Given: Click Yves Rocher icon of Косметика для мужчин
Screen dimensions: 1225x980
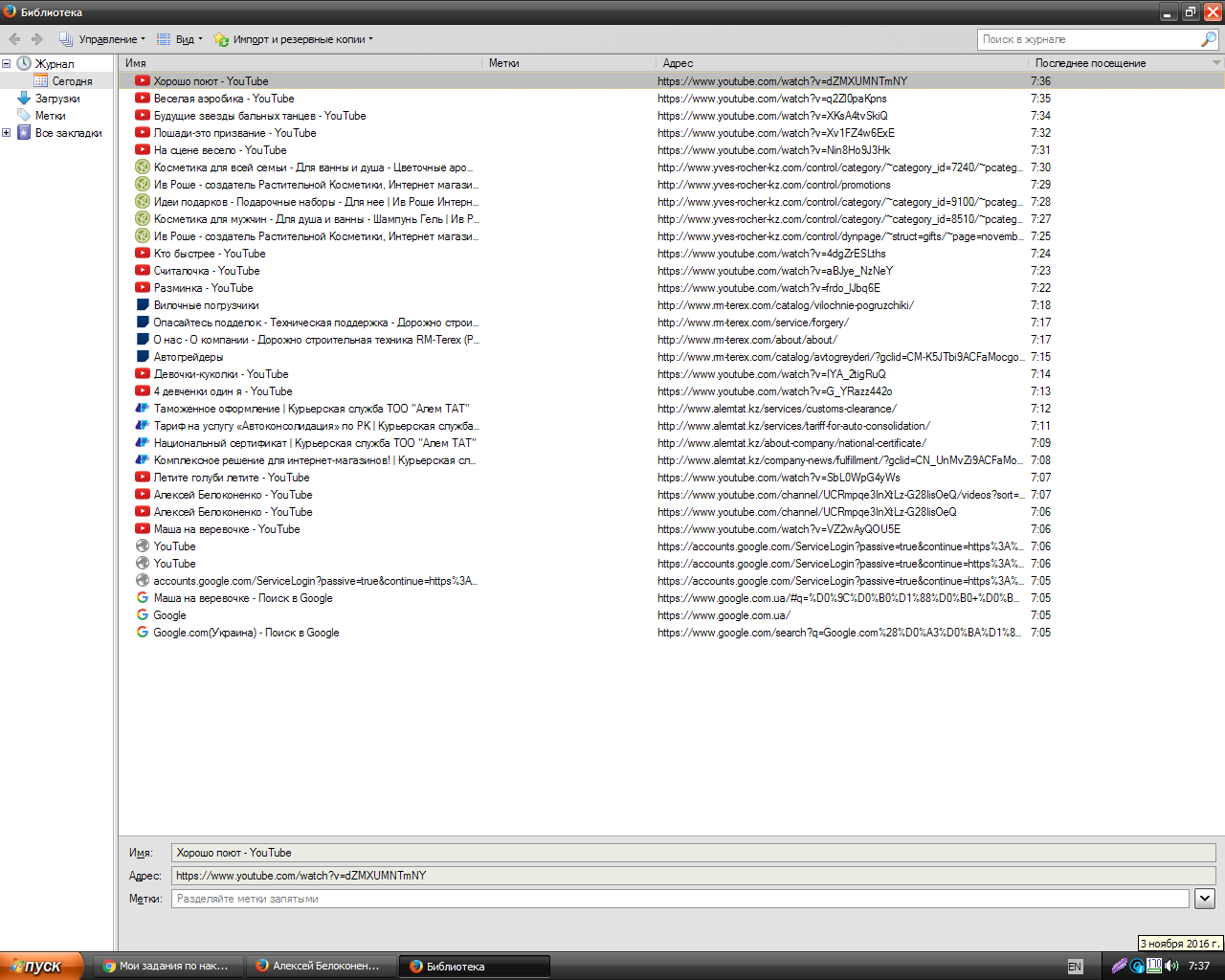Looking at the screenshot, I should pos(143,219).
